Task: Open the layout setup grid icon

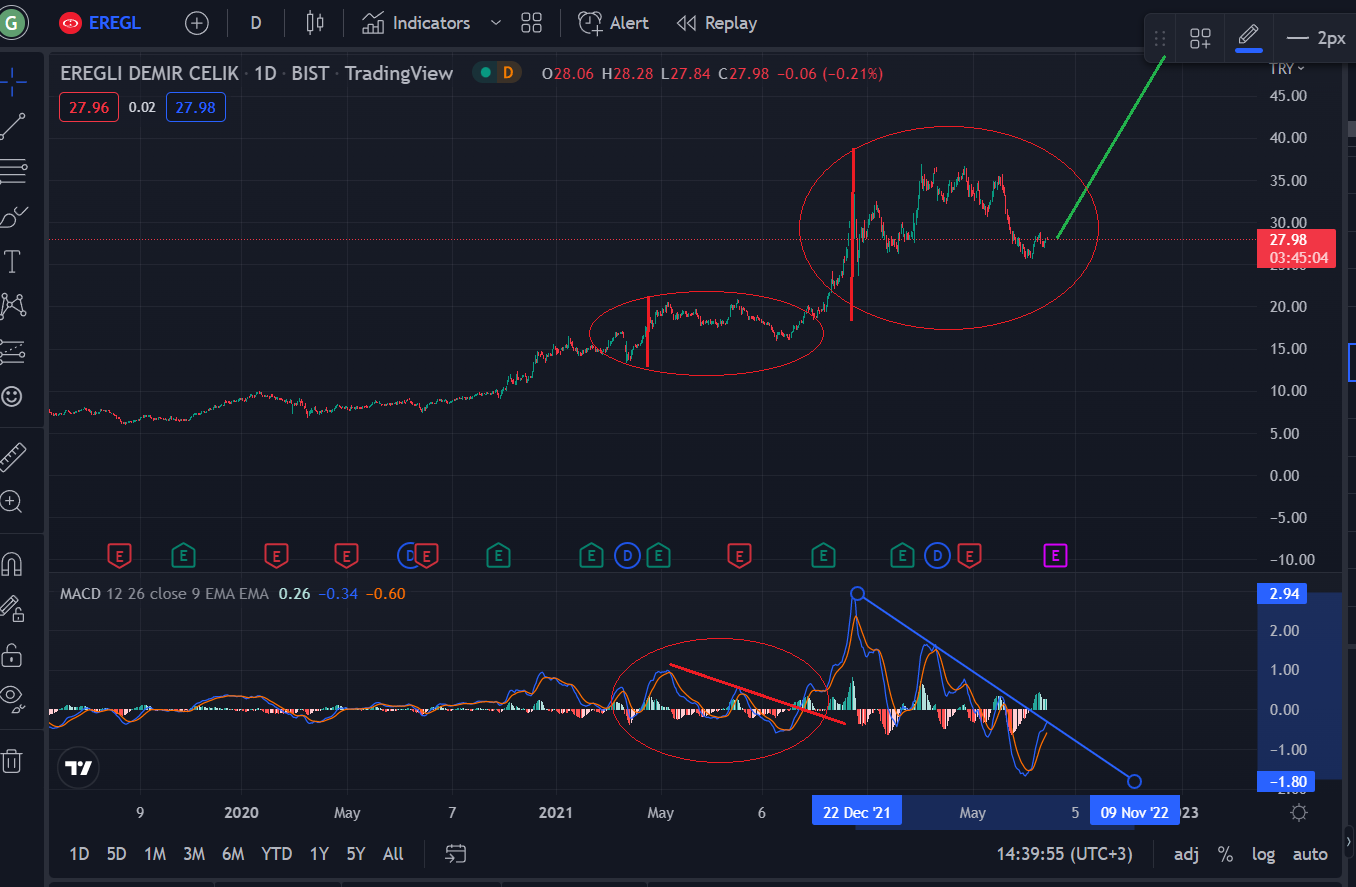Action: coord(531,23)
